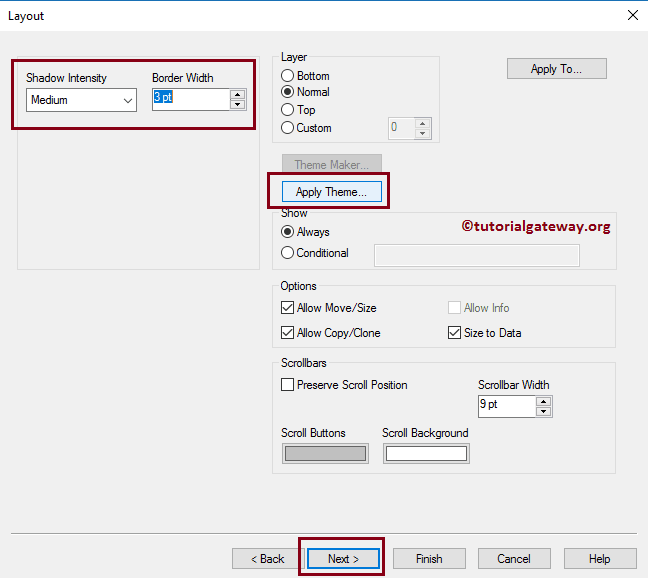Image resolution: width=648 pixels, height=578 pixels.
Task: Click the Theme Maker... button
Action: point(331,164)
